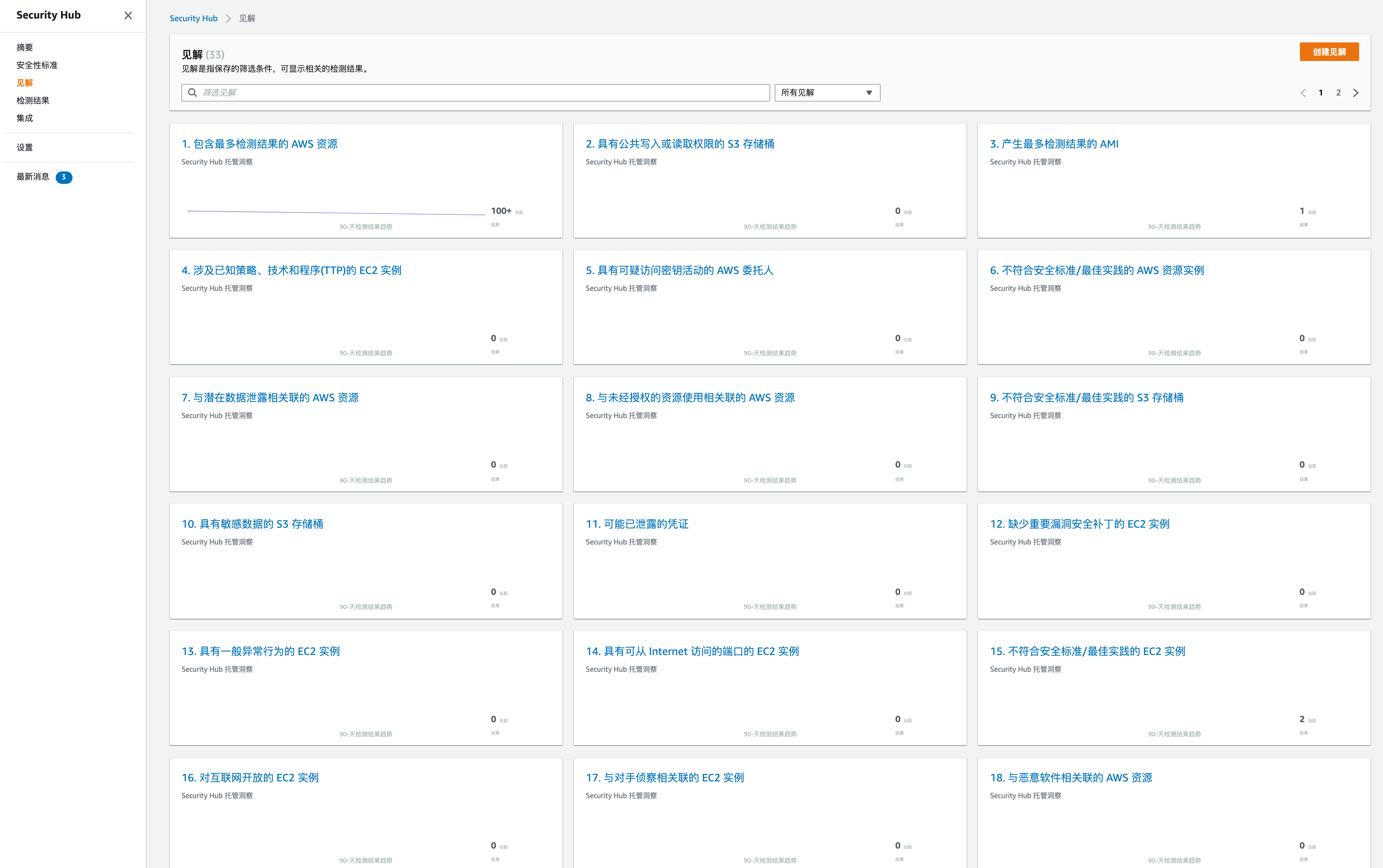Click the 90-day trend line in first insight
Screen dimensions: 1383x868
click(336, 213)
